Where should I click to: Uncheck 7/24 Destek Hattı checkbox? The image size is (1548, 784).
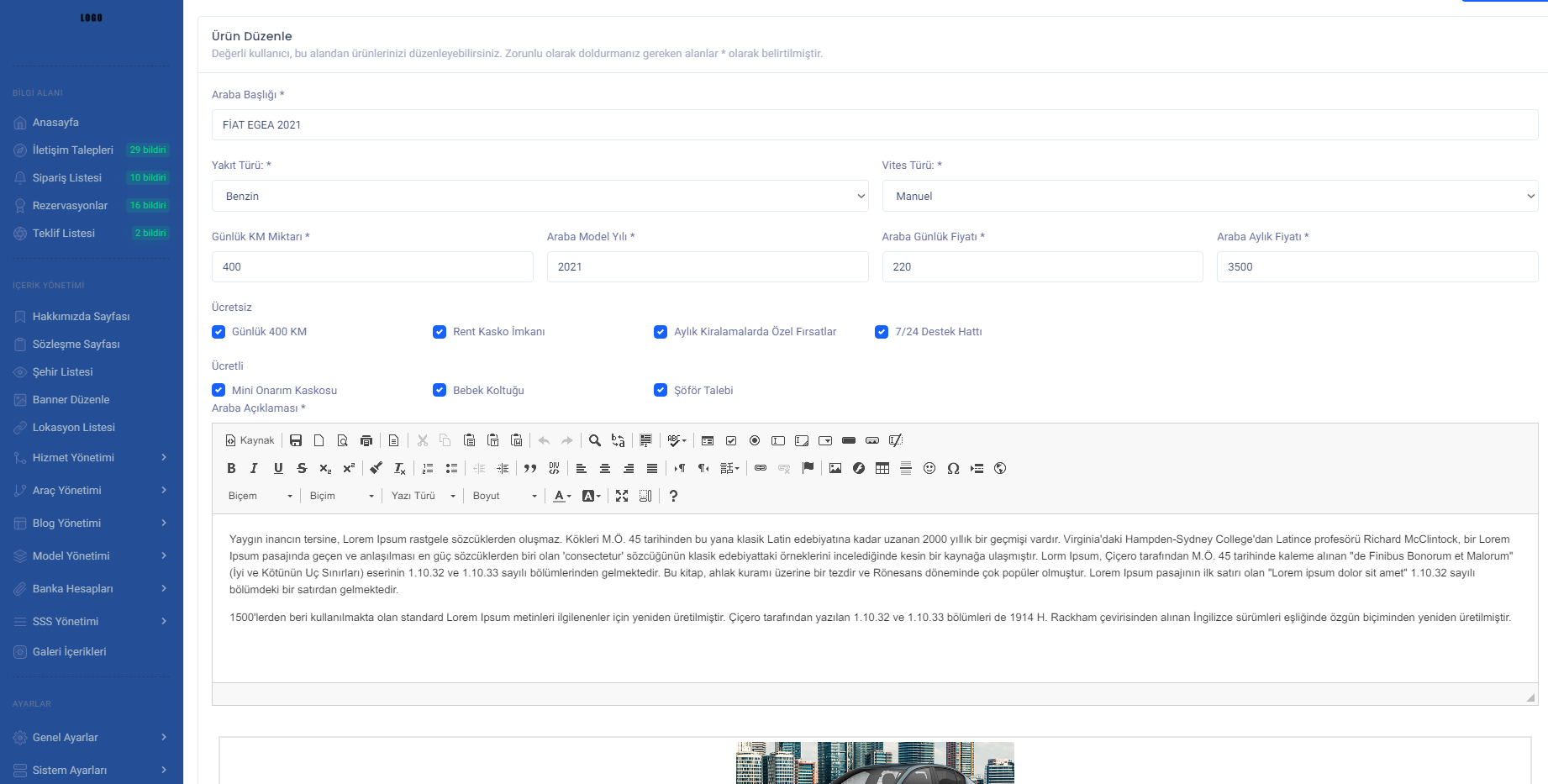click(x=882, y=331)
